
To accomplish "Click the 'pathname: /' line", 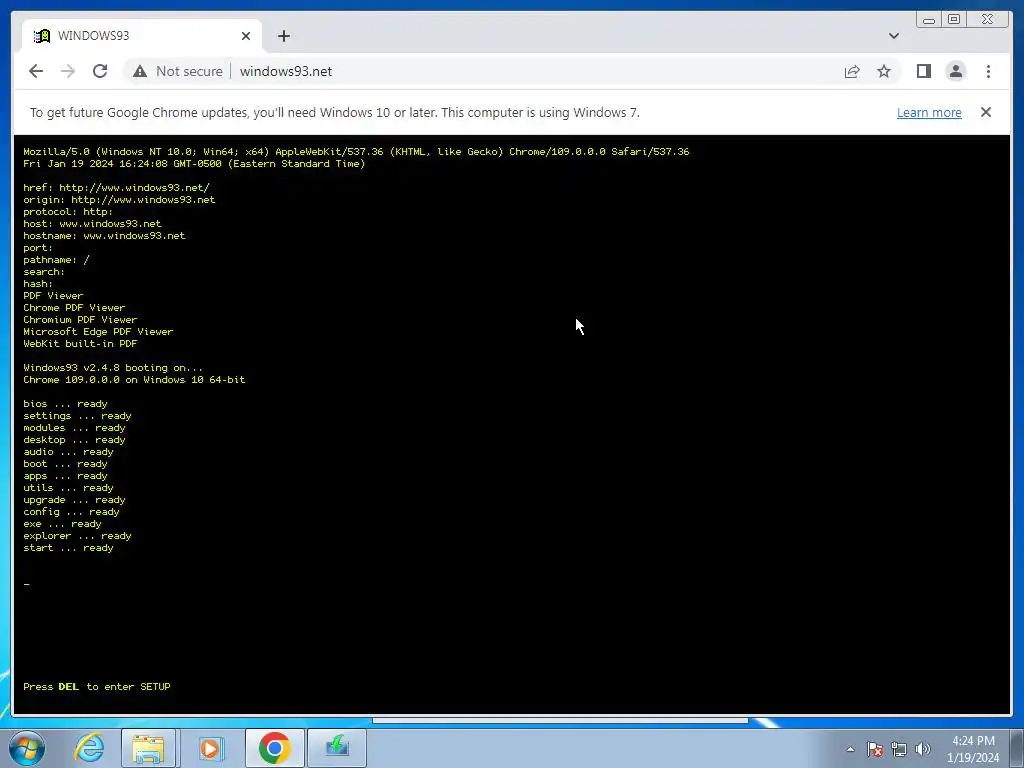I will pos(56,260).
